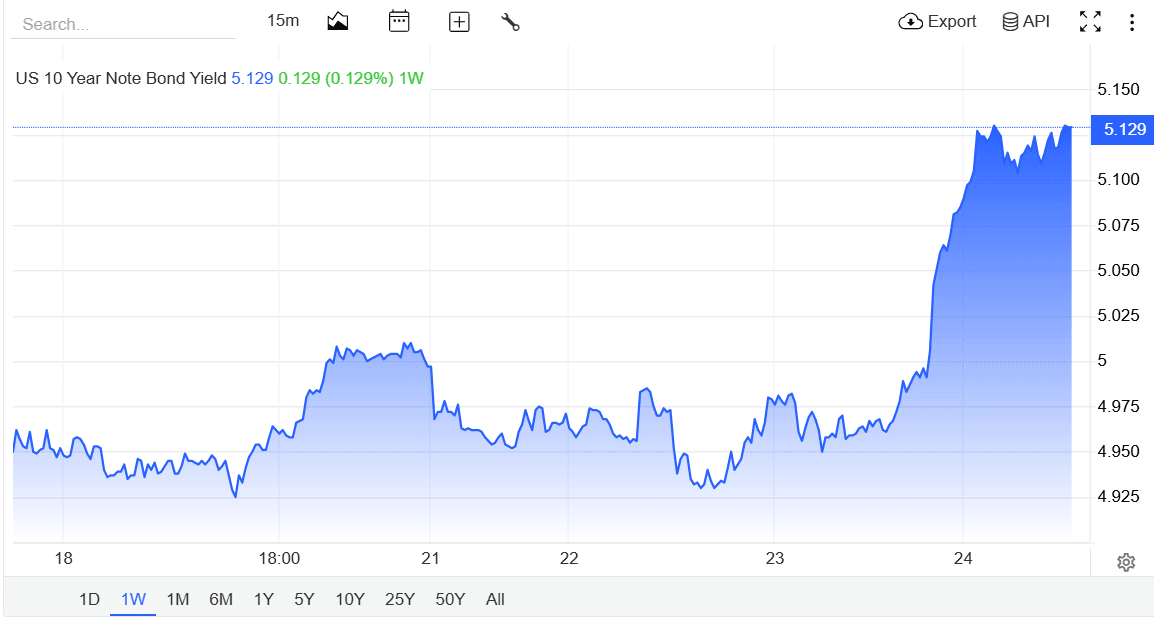Select the 25Y time range
The height and width of the screenshot is (618, 1154).
pyautogui.click(x=400, y=599)
